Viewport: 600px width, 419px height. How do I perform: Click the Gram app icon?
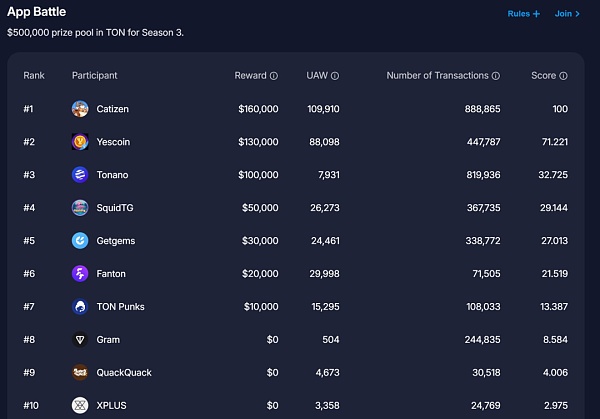(x=80, y=339)
